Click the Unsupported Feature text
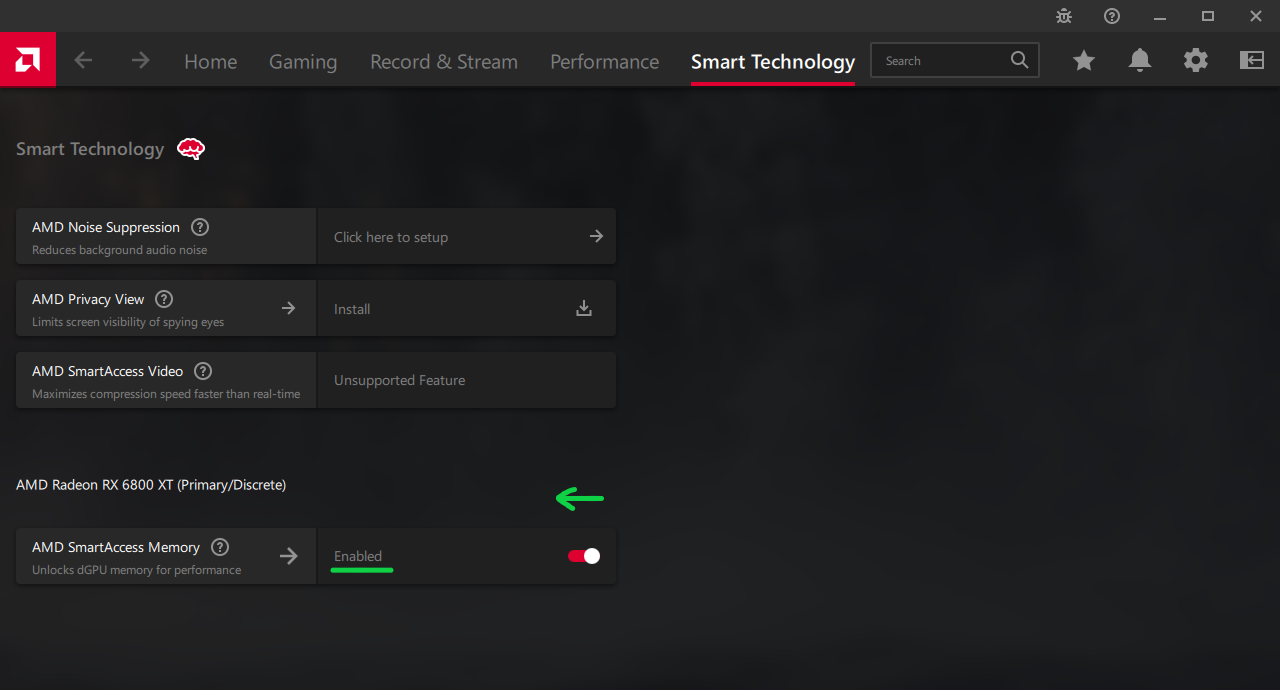 pos(399,380)
